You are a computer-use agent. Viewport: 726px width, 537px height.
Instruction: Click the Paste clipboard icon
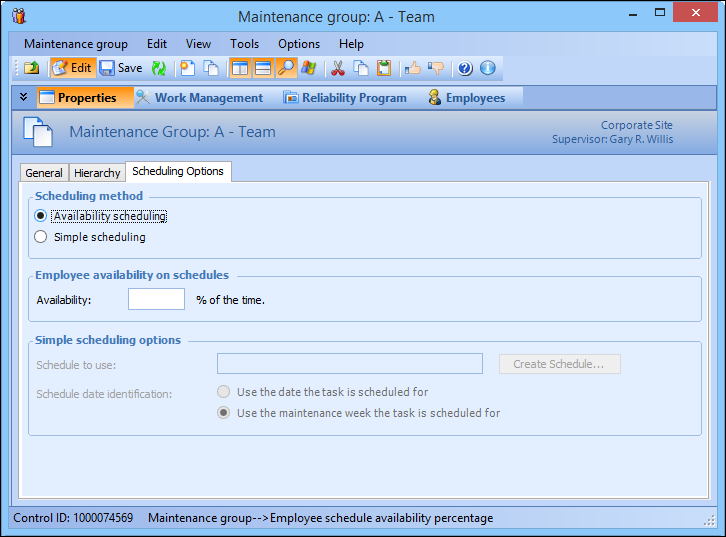coord(384,68)
